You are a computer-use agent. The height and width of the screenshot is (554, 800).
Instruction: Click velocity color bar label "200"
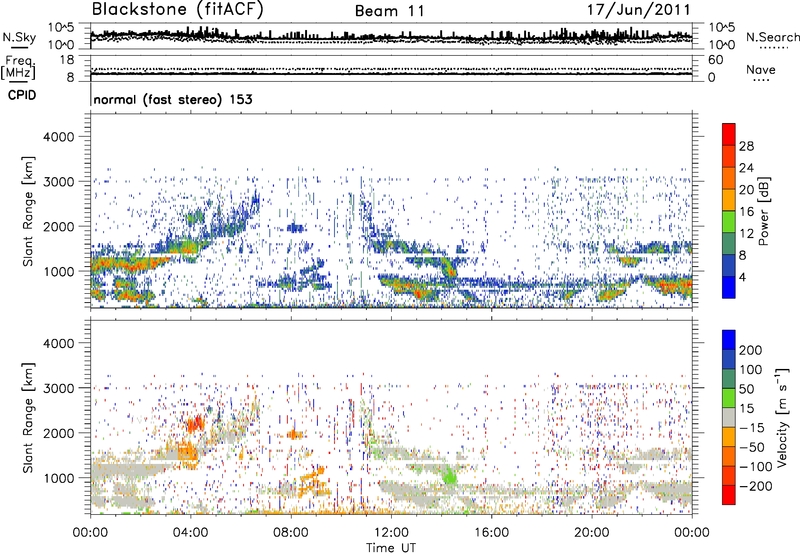(750, 350)
